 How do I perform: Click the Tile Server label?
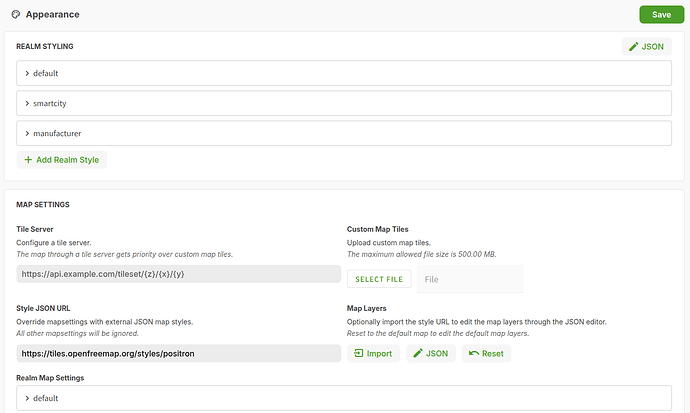35,229
